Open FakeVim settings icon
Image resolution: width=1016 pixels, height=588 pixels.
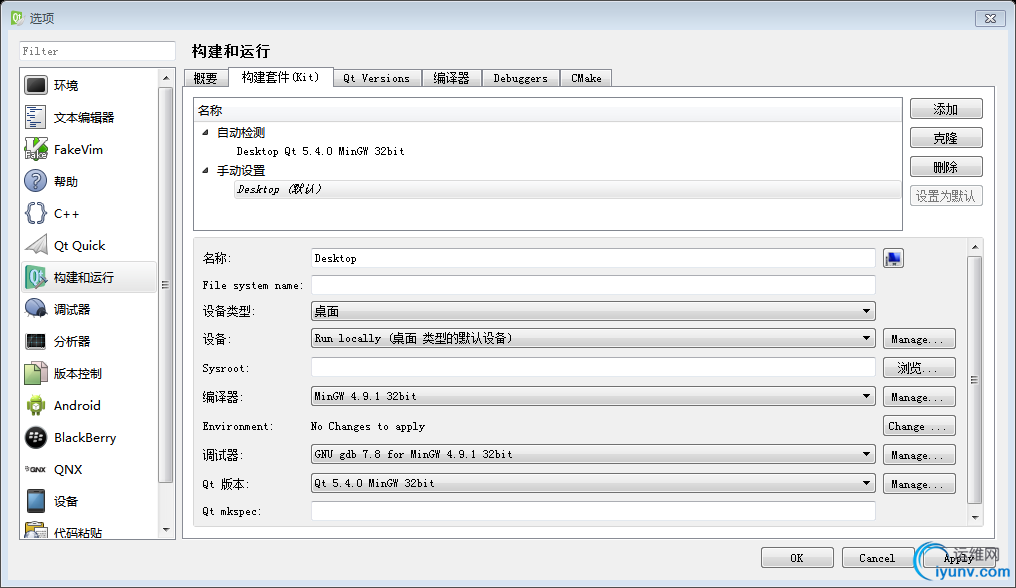(x=36, y=149)
